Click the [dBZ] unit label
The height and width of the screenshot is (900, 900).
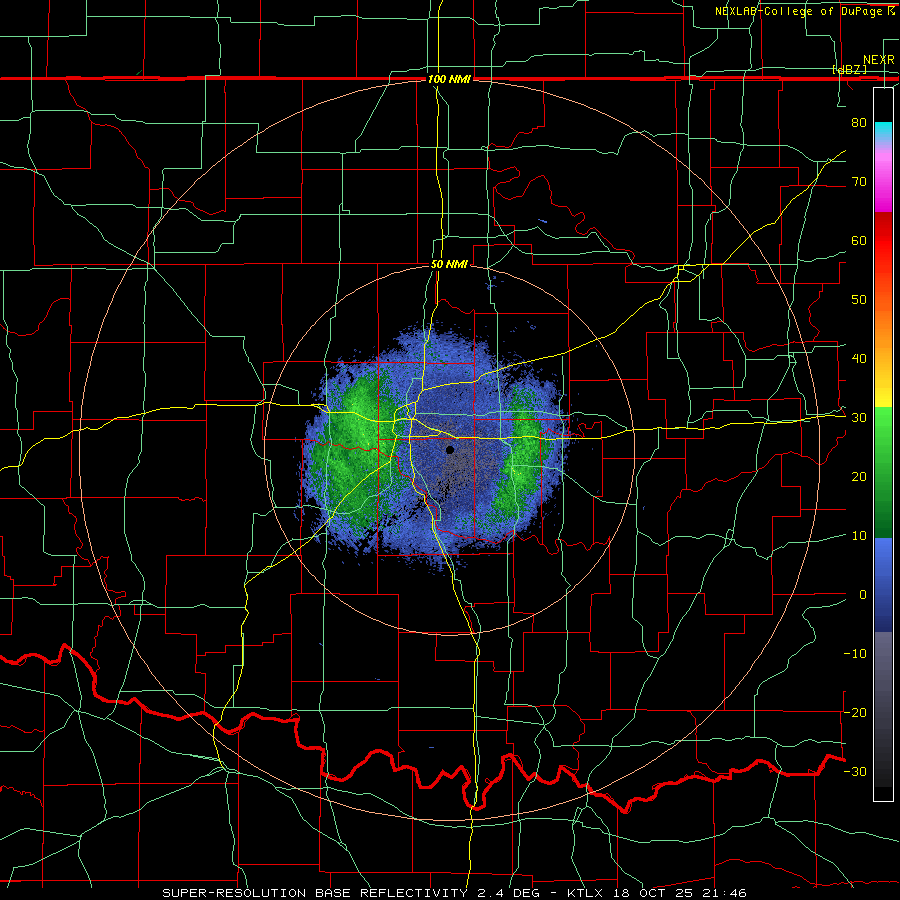[x=849, y=70]
